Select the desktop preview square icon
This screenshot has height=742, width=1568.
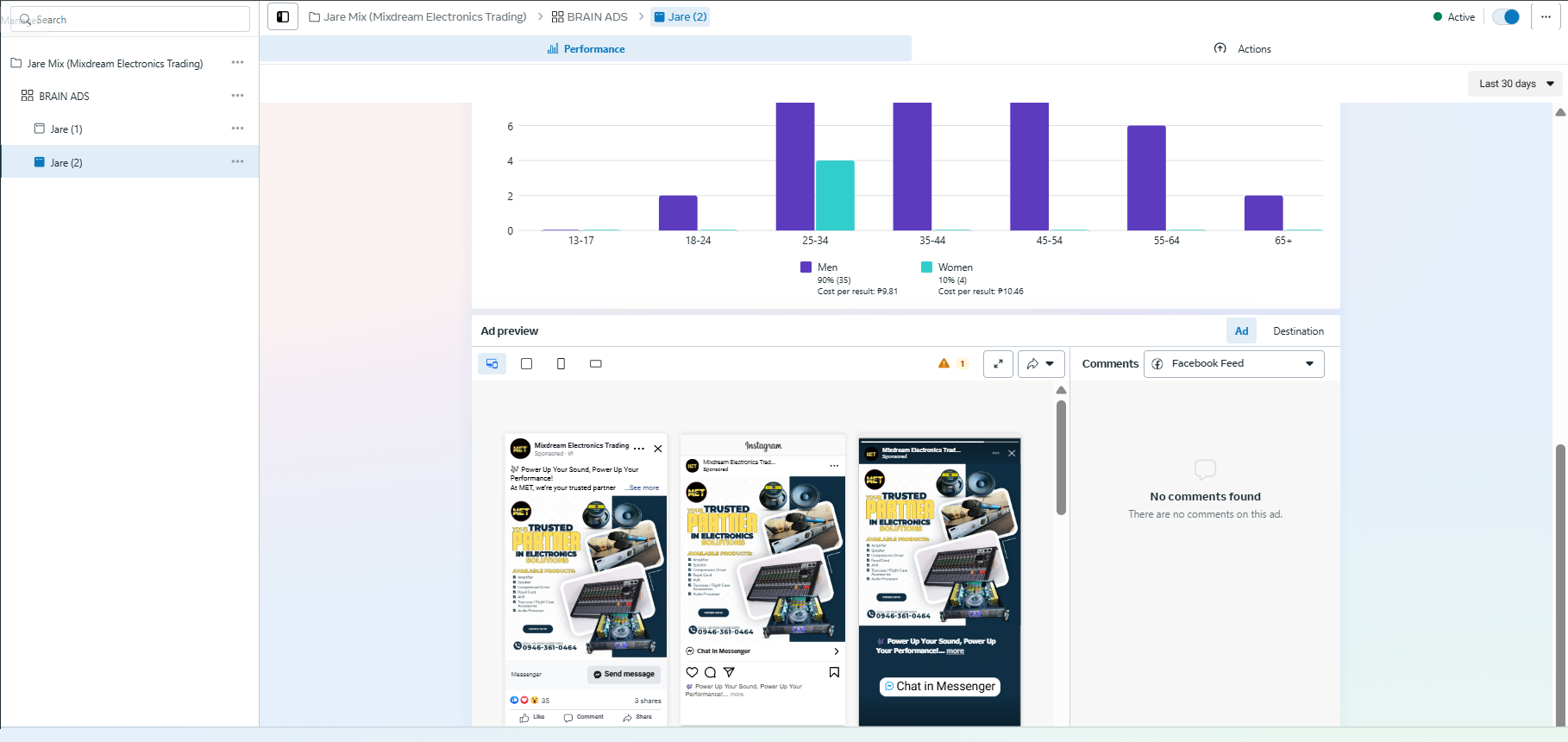click(x=526, y=364)
